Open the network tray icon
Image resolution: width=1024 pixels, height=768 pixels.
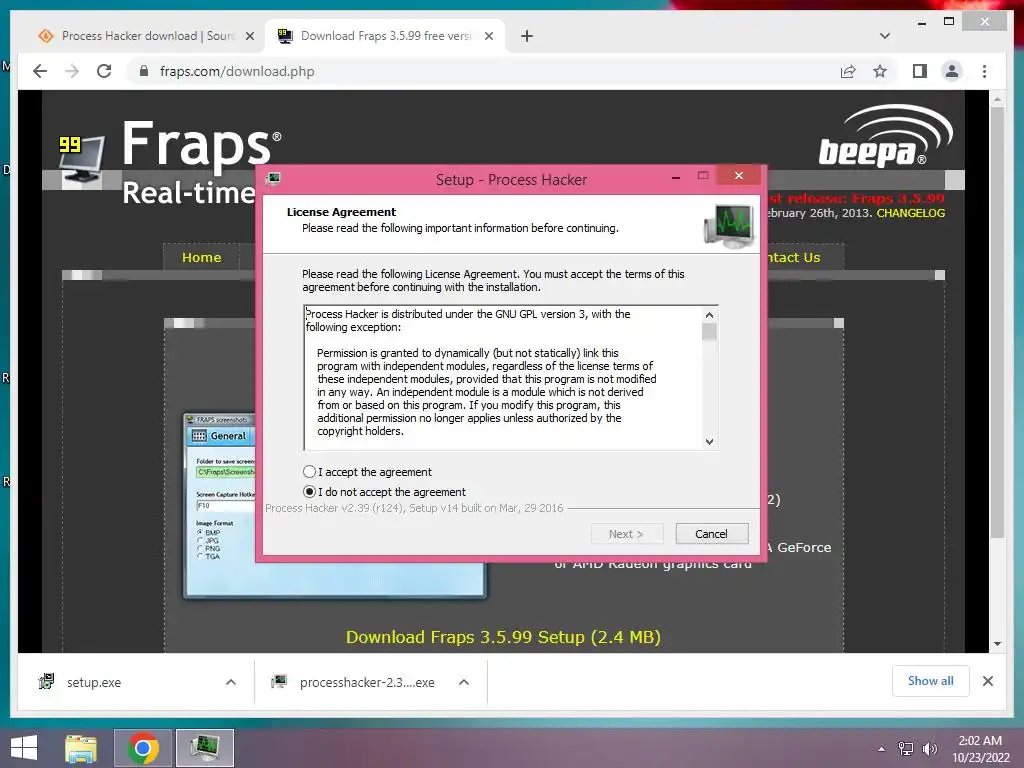(906, 749)
